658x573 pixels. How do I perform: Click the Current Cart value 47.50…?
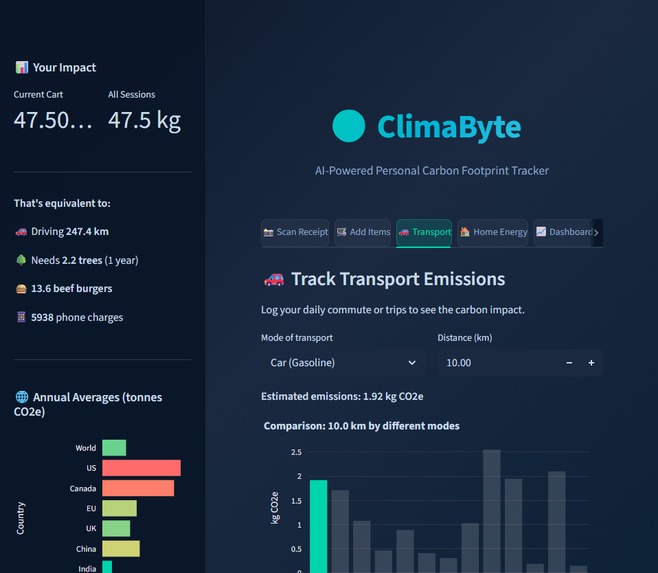point(53,120)
